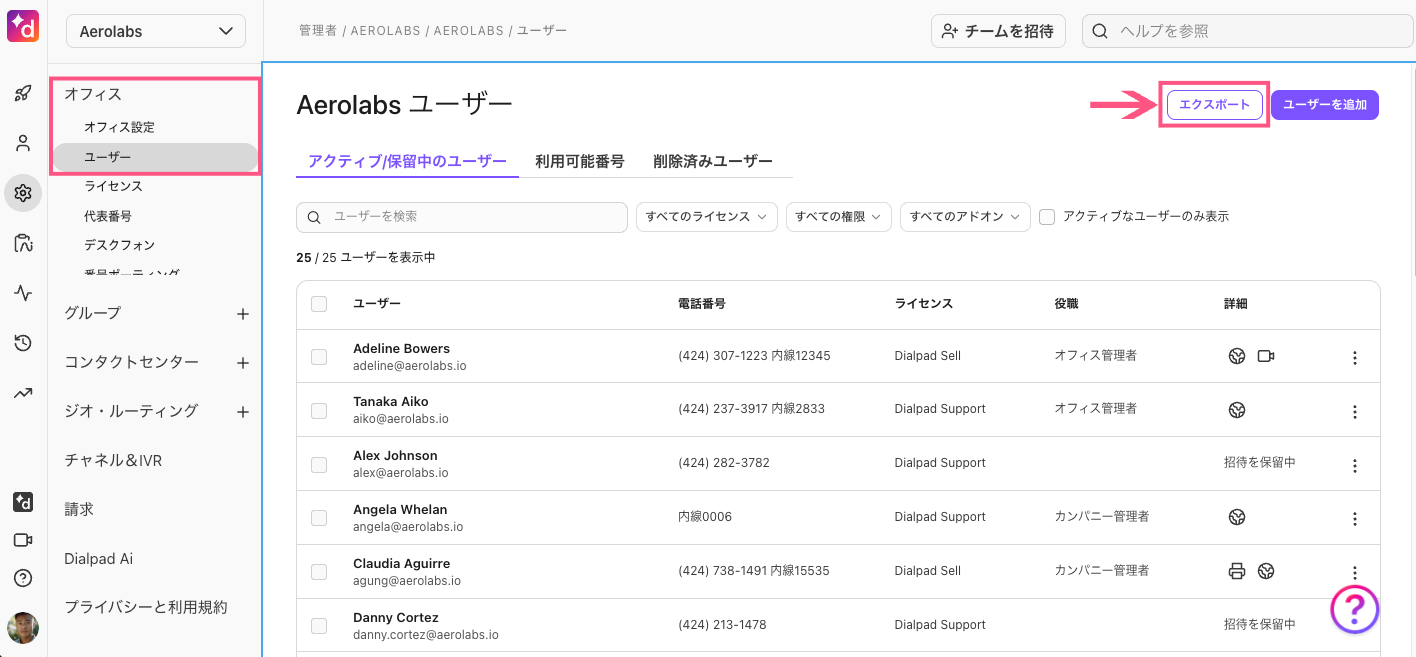This screenshot has width=1416, height=657.
Task: Open the すべてのライセンス filter dropdown
Action: click(x=707, y=217)
